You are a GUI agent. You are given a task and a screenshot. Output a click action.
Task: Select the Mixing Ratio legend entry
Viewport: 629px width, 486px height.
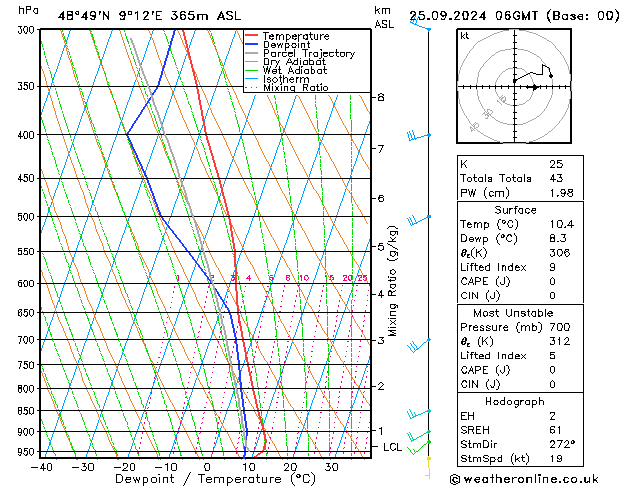[295, 88]
